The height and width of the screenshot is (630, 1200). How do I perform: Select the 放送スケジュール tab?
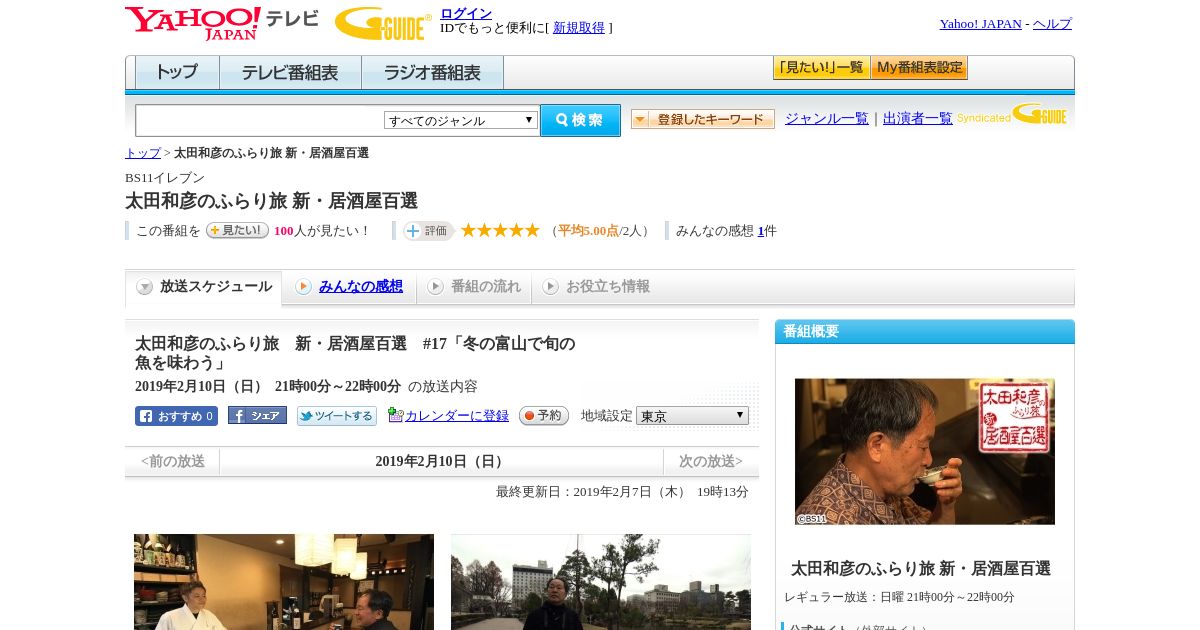[203, 287]
